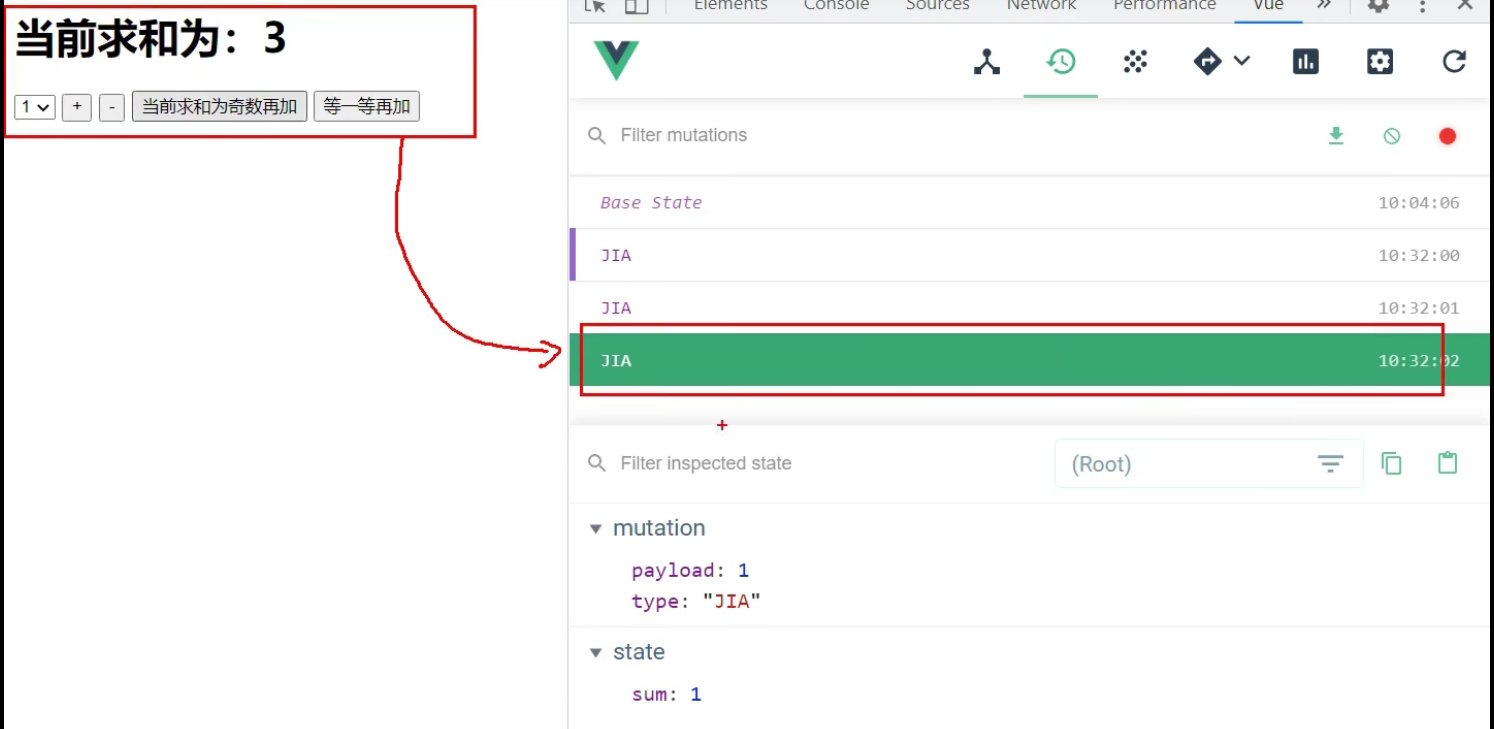Select the Vue devtools tab
This screenshot has width=1494, height=729.
(x=1269, y=6)
